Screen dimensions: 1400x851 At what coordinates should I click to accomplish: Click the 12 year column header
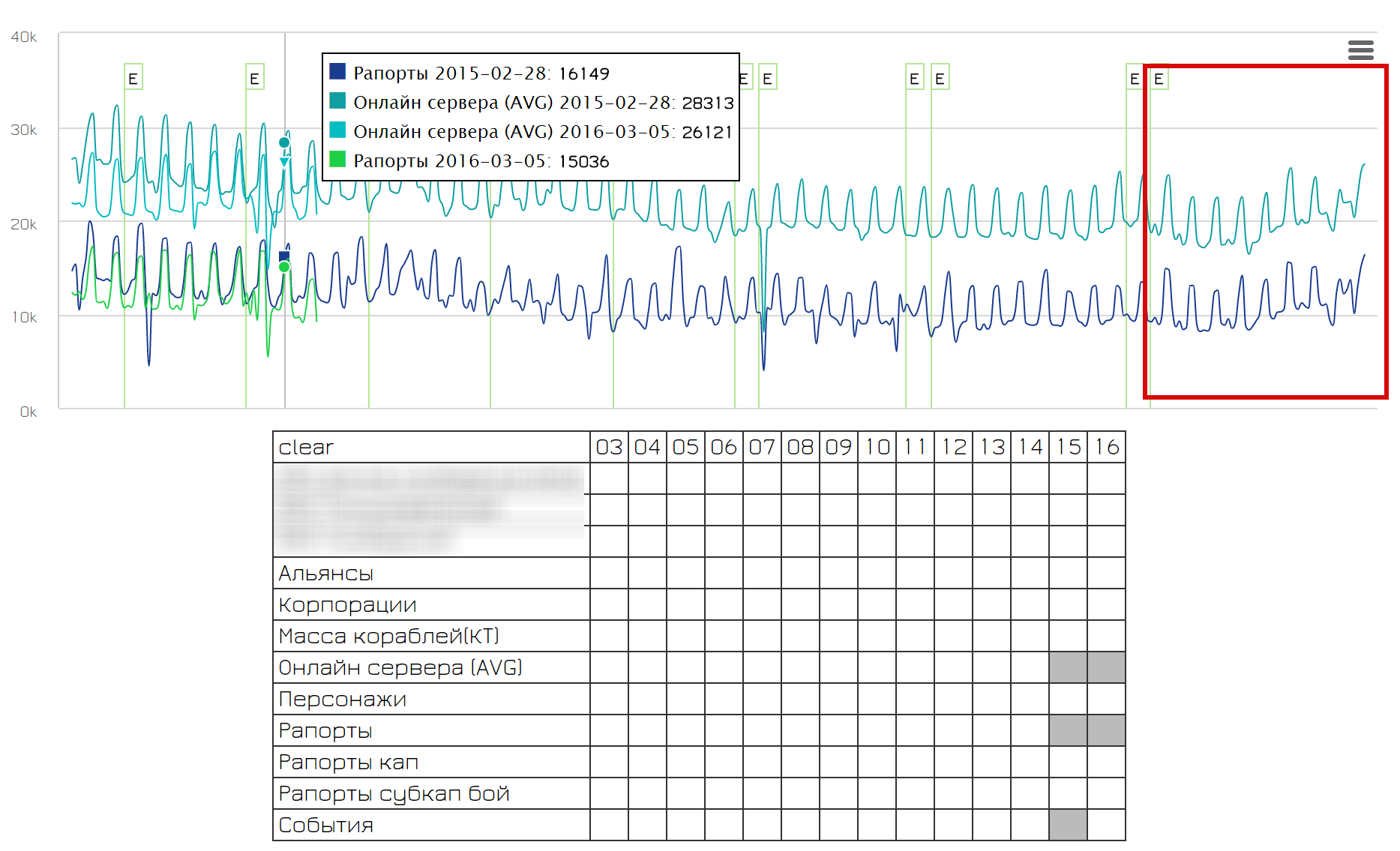click(x=954, y=447)
